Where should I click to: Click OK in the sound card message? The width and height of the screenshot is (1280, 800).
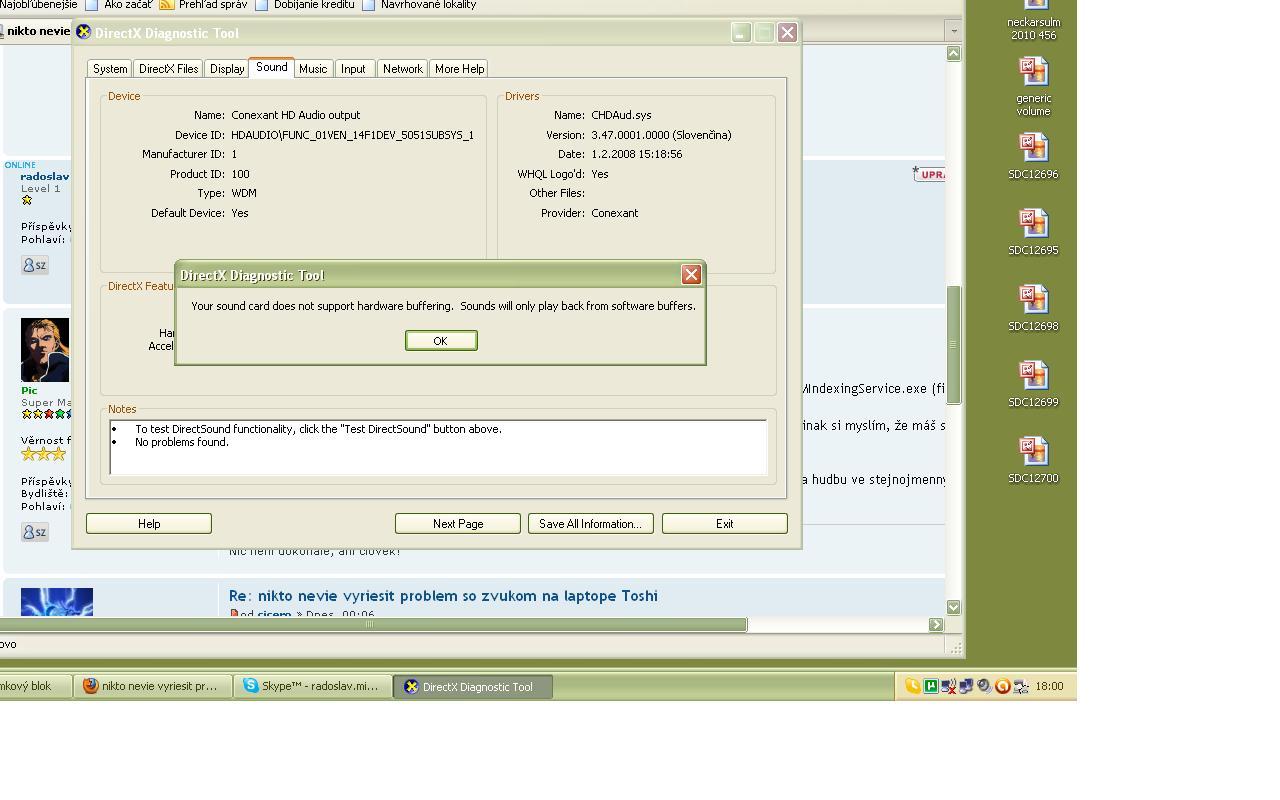point(441,341)
